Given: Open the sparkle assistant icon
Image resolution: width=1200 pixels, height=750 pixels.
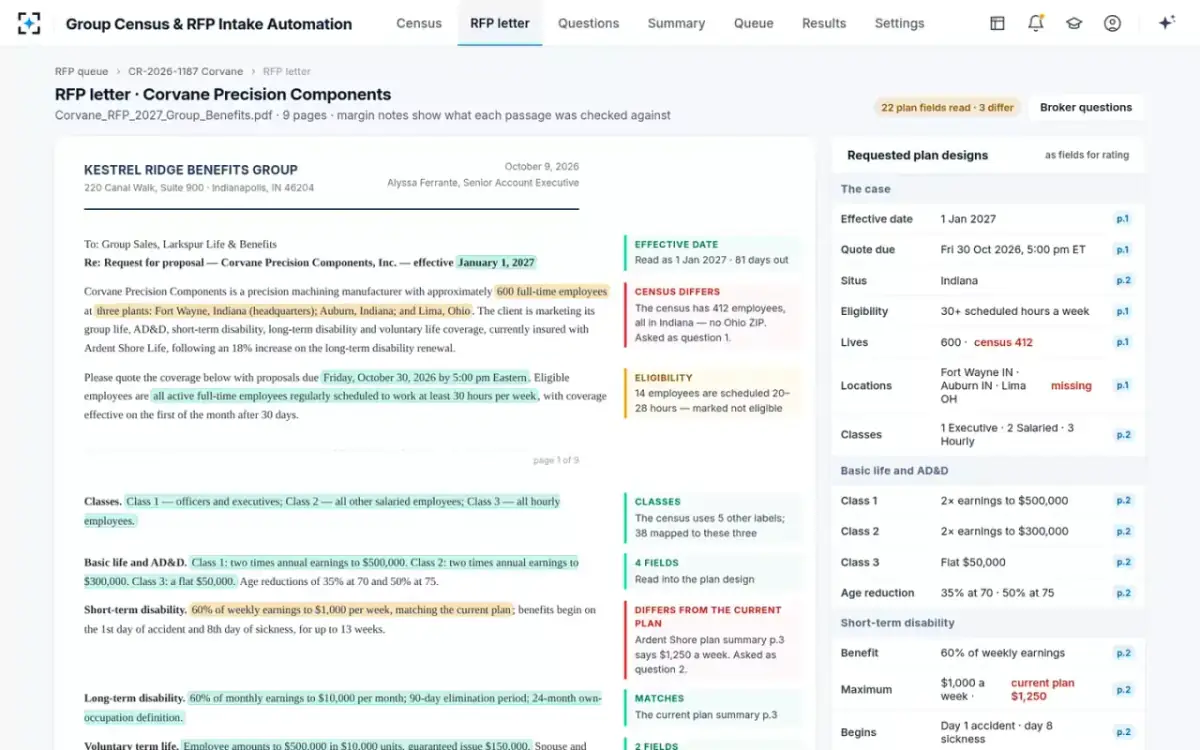Looking at the screenshot, I should pyautogui.click(x=1166, y=23).
